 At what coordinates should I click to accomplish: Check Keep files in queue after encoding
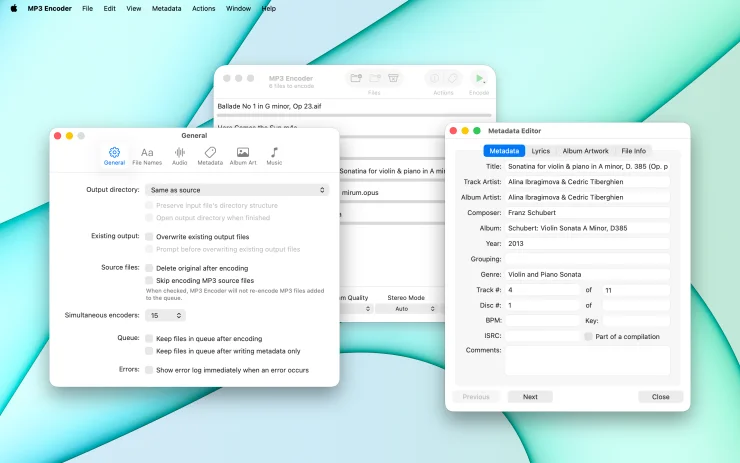tap(149, 338)
